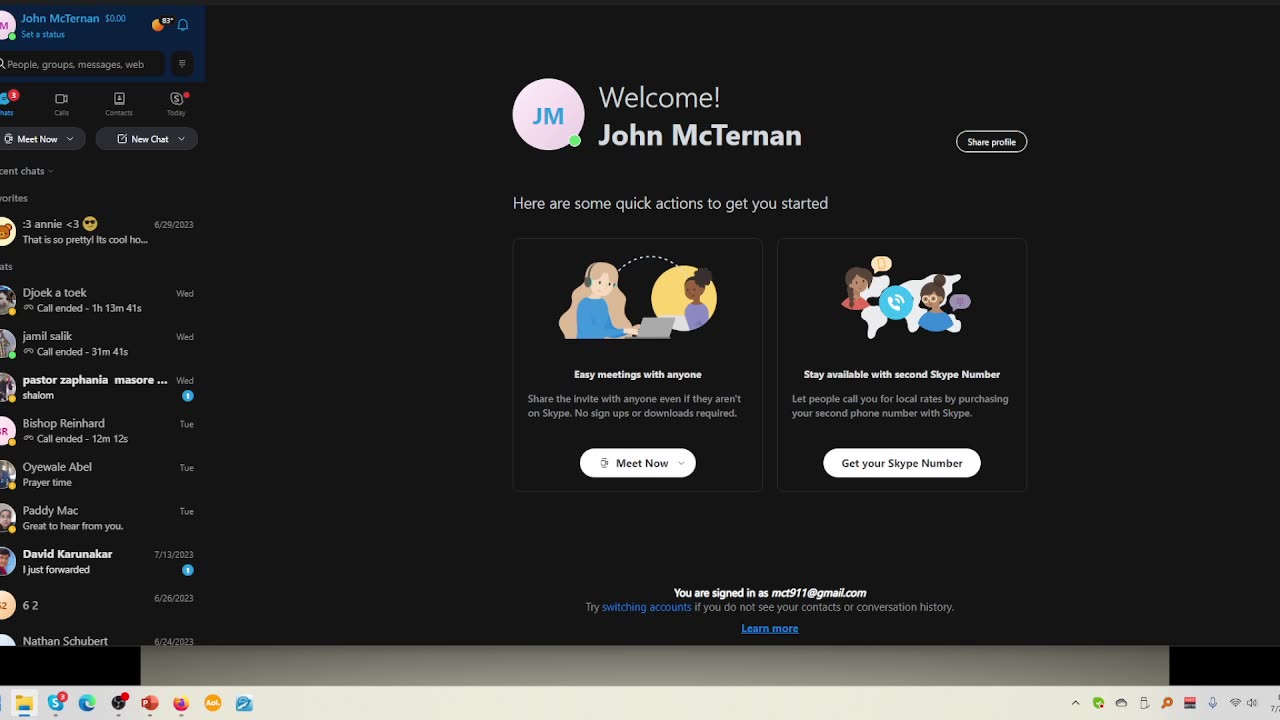Open the OneDrive cloud tray icon
Screen dimensions: 1280x720
1121,703
